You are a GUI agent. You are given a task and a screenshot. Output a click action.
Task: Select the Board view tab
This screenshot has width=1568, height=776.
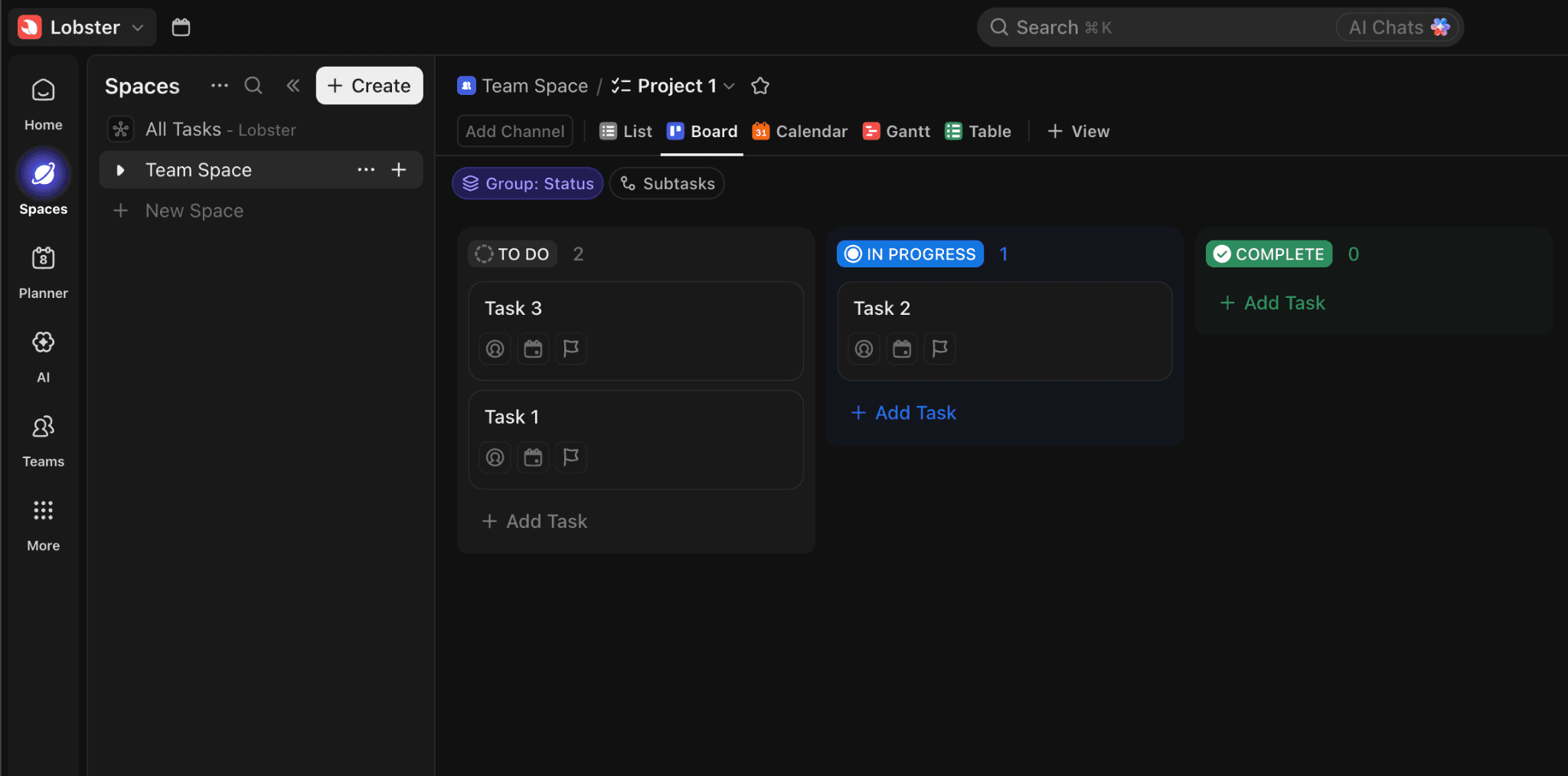(702, 132)
